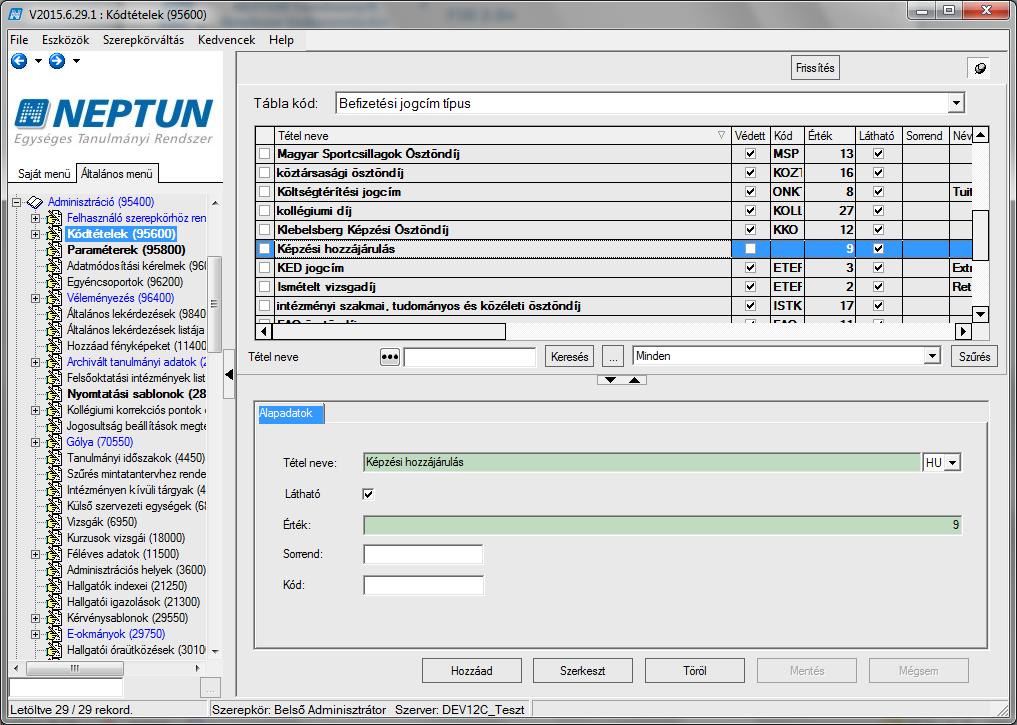
Task: Click the Administráció book icon
Action: pos(34,202)
